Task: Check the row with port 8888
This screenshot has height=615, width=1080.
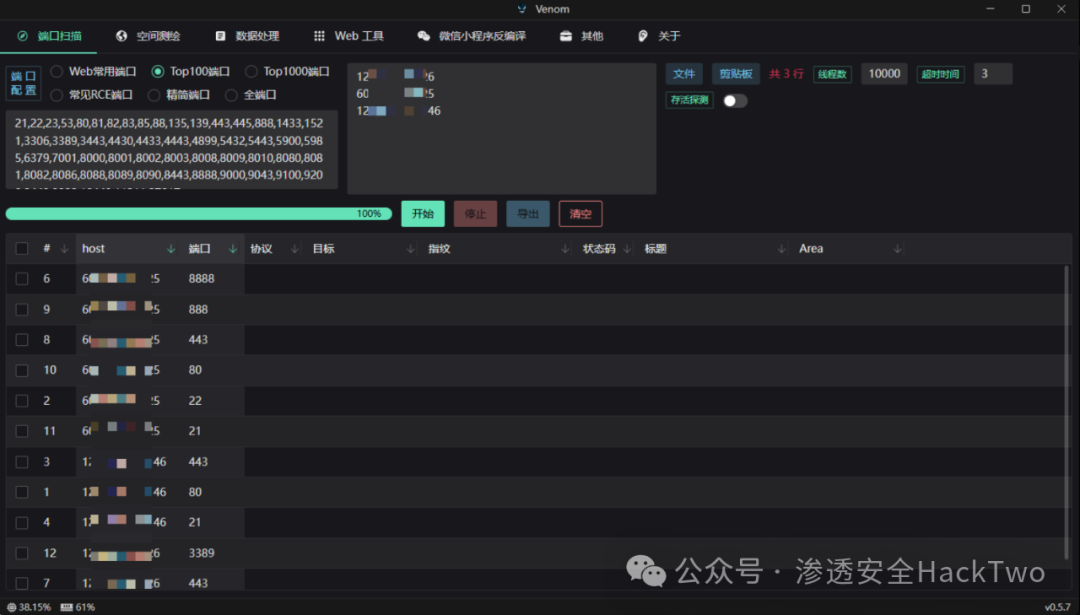Action: coord(22,279)
